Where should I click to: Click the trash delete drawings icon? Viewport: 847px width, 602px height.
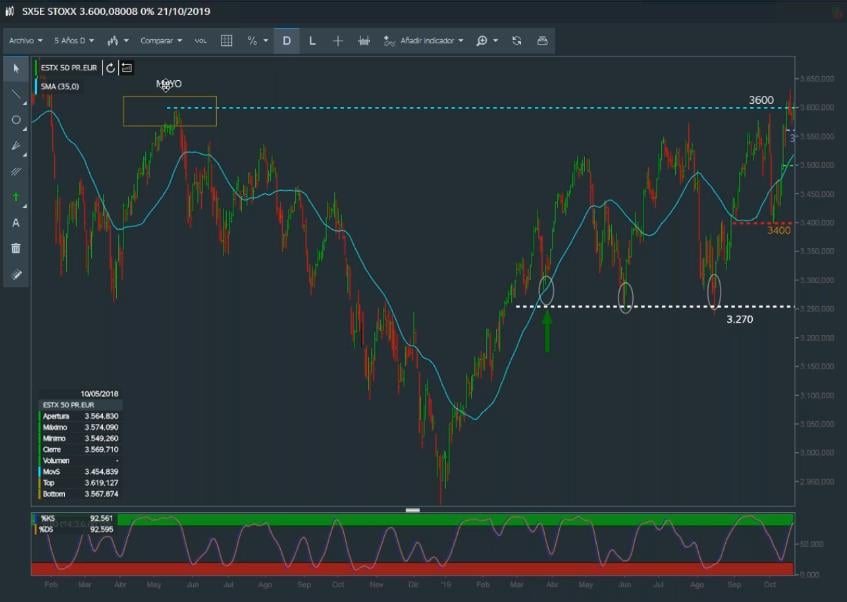click(16, 248)
